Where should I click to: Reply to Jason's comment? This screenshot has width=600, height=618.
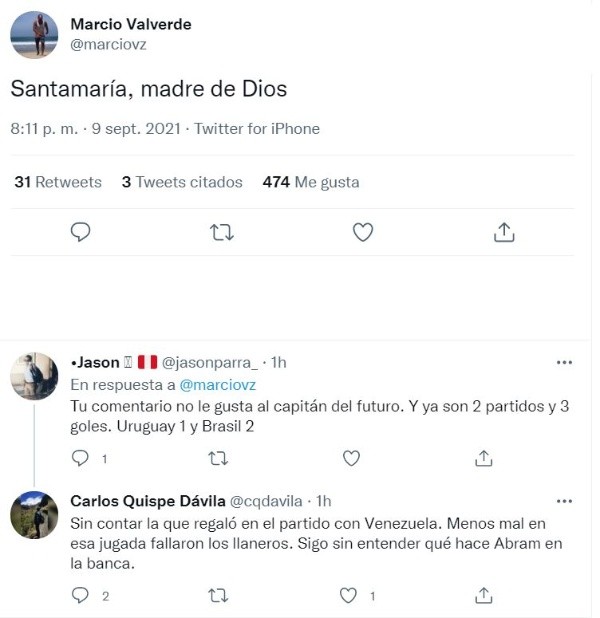pyautogui.click(x=81, y=458)
